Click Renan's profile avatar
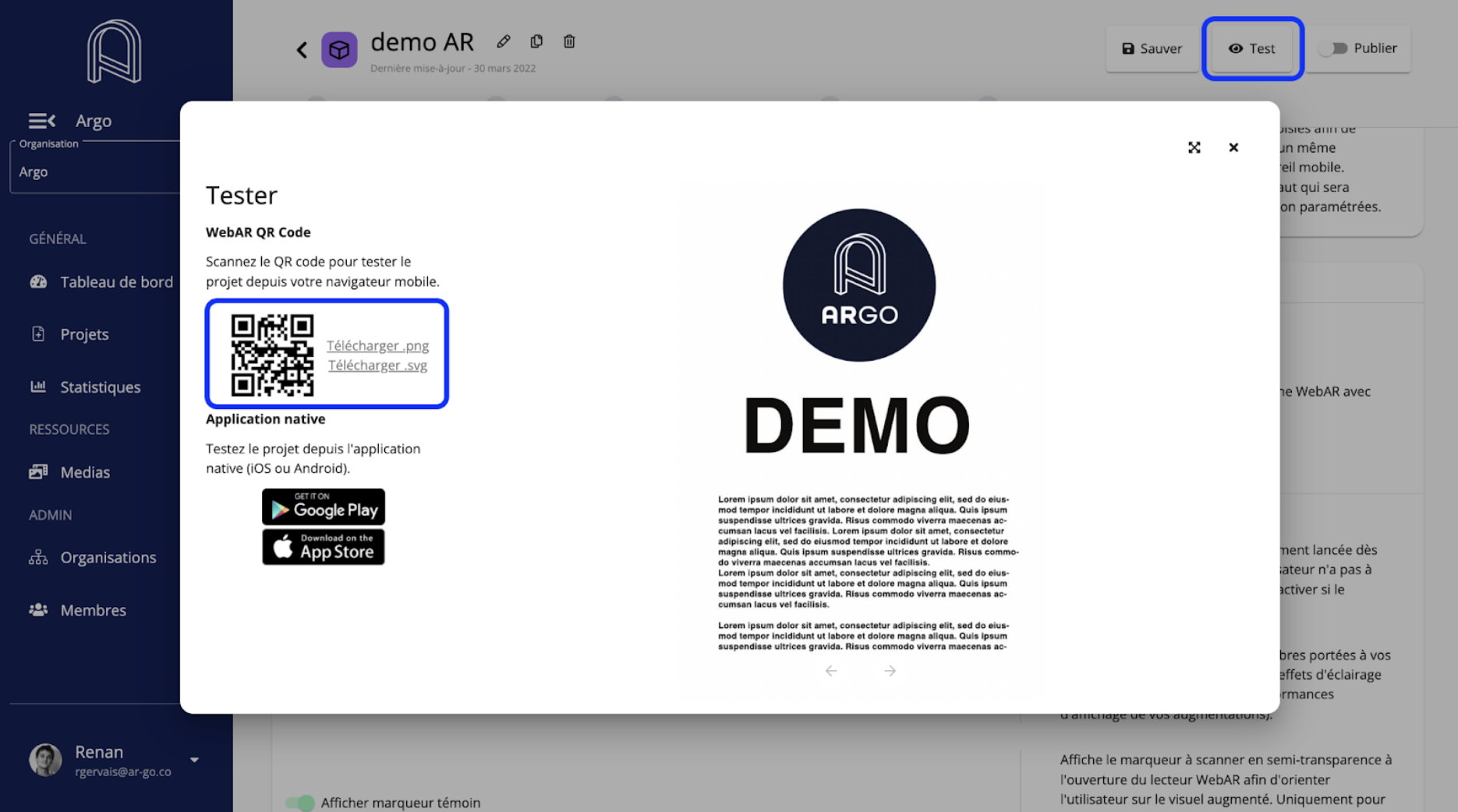The width and height of the screenshot is (1458, 812). coord(45,760)
